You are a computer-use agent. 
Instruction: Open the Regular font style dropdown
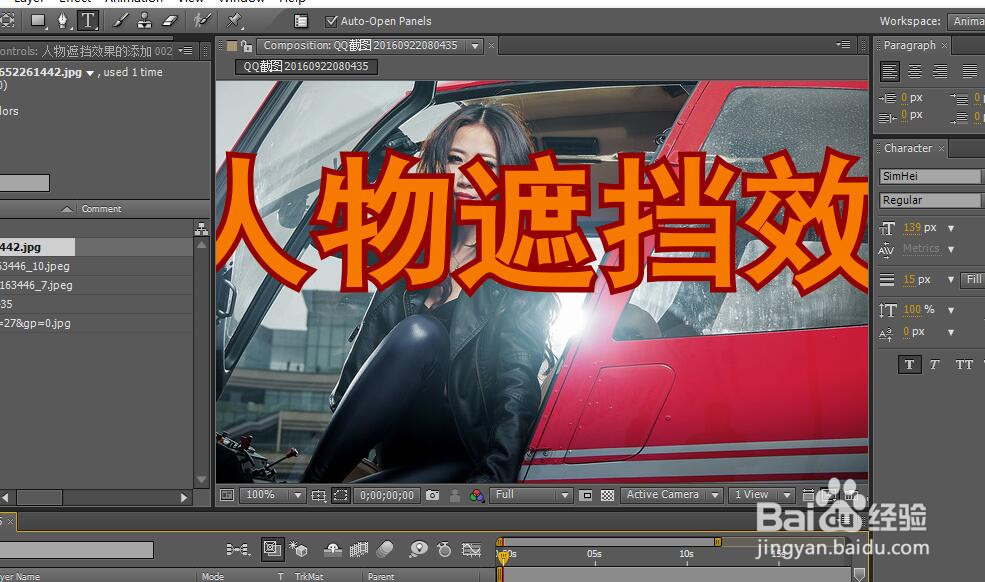coord(931,200)
